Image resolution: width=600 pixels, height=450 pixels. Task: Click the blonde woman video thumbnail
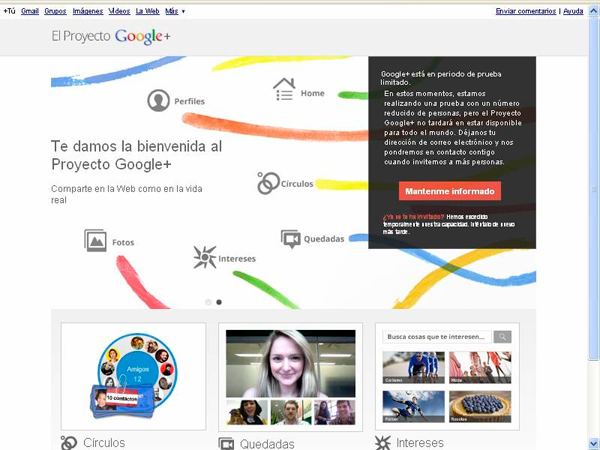coord(290,364)
